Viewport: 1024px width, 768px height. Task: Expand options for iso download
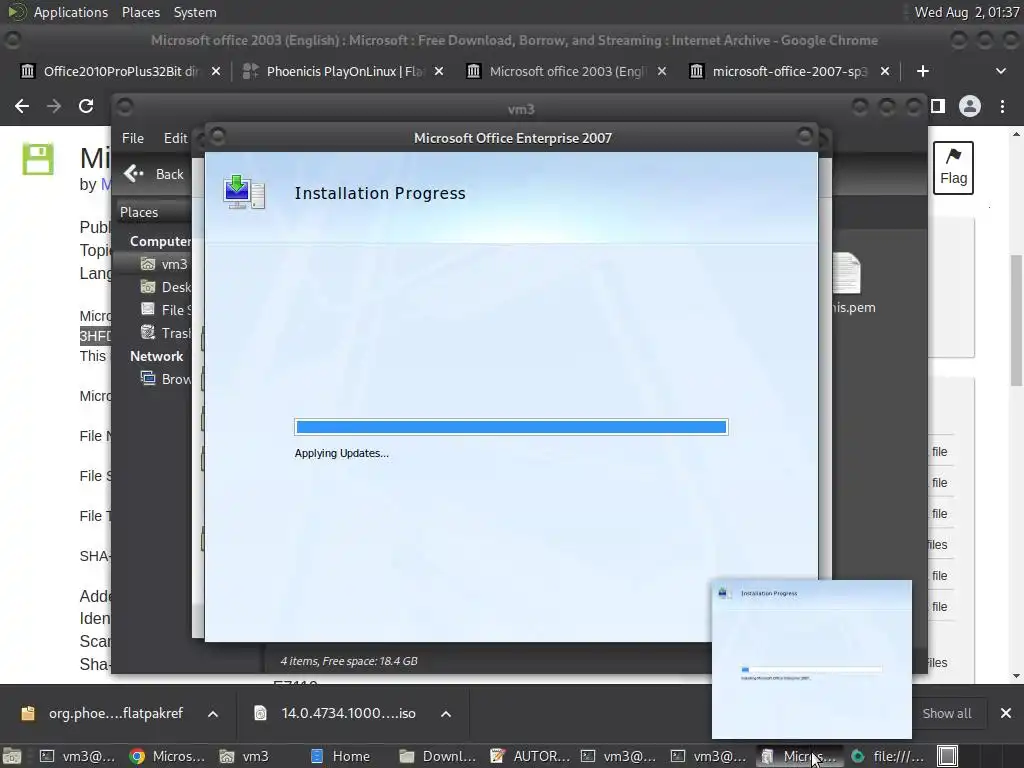(446, 714)
